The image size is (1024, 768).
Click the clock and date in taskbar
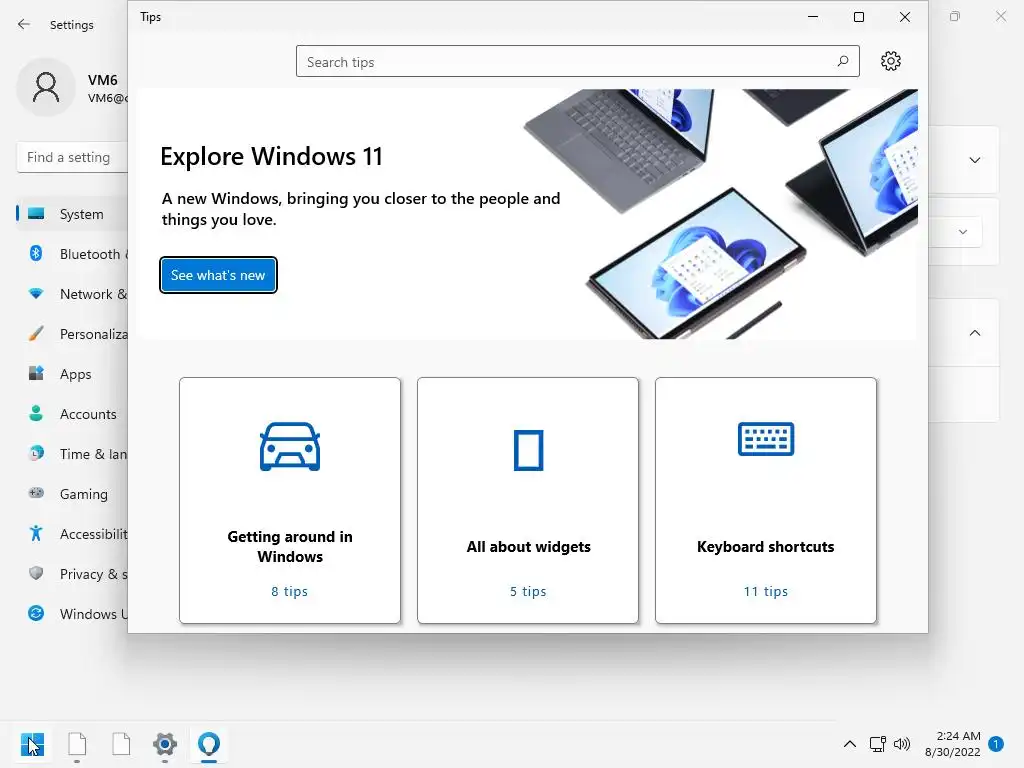tap(953, 744)
